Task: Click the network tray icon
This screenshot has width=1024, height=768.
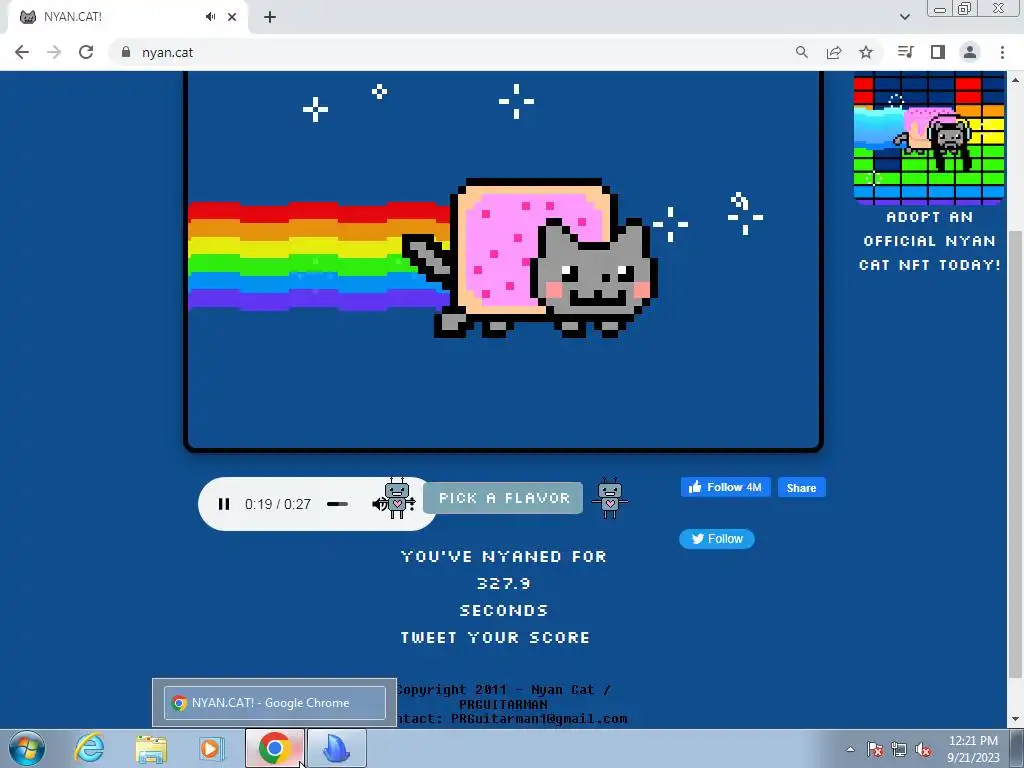Action: [899, 749]
